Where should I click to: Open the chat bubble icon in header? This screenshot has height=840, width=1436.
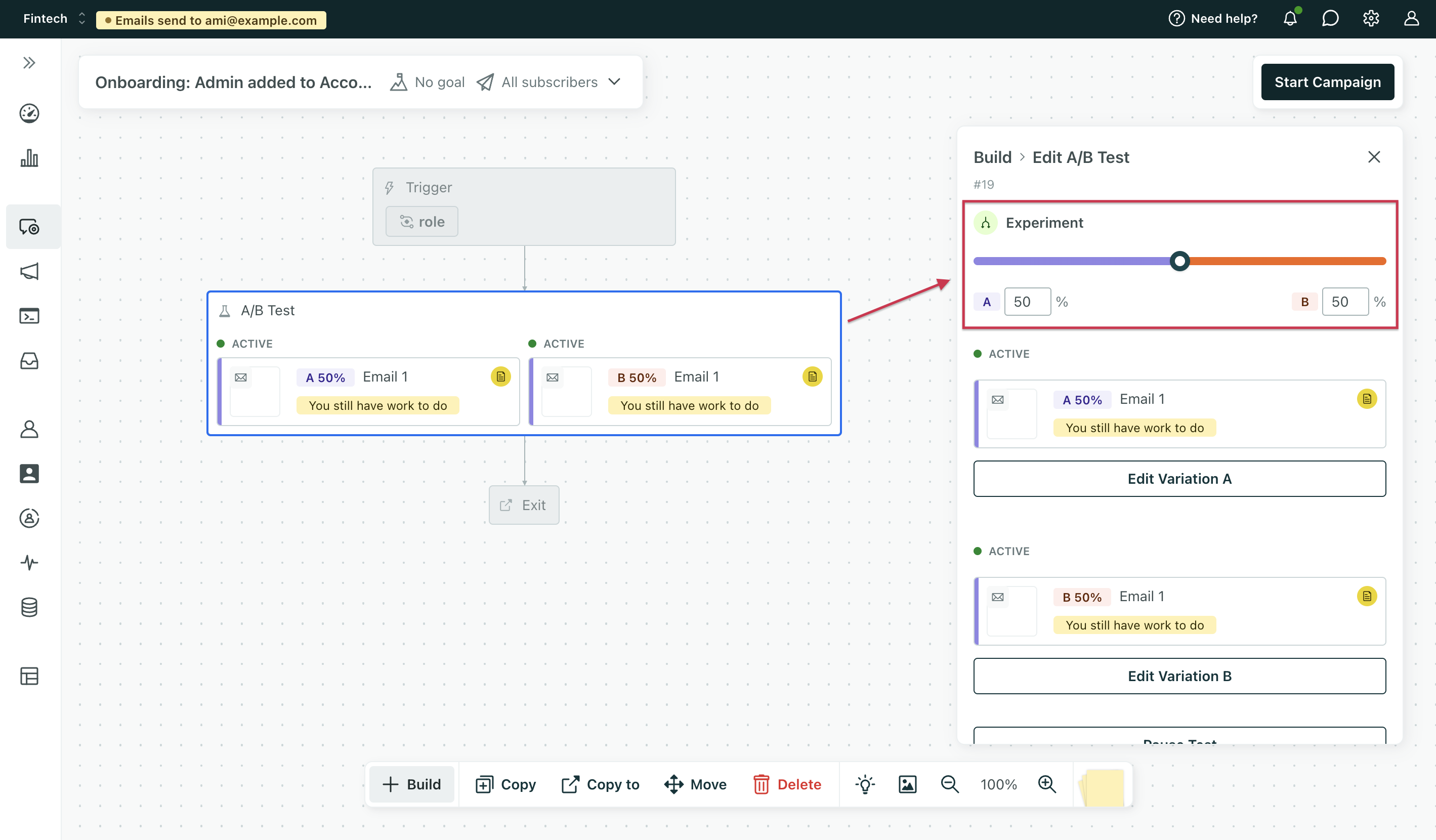pos(1330,19)
